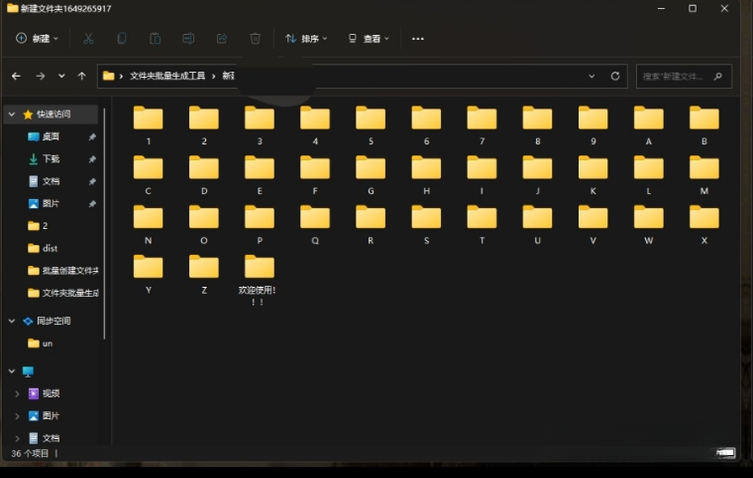Open pinned 文档 in quick access

(x=50, y=181)
